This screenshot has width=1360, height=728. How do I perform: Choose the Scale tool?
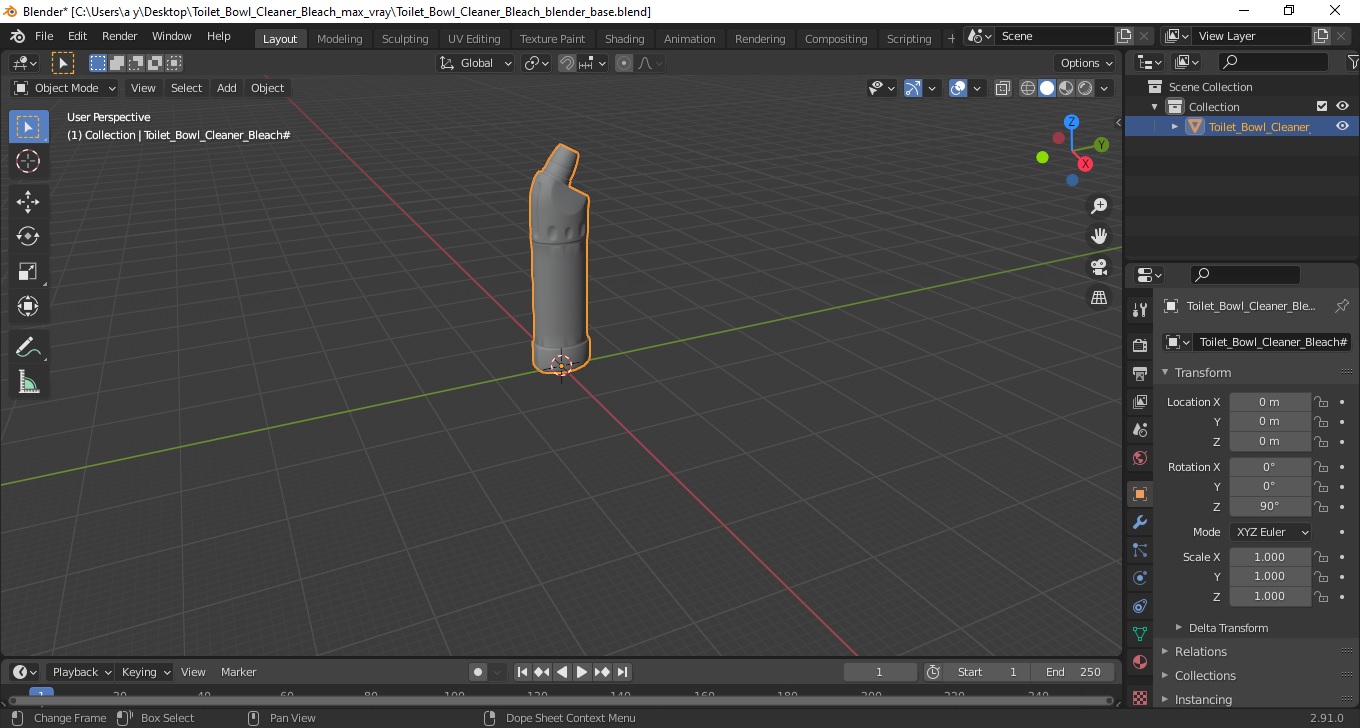[x=28, y=271]
